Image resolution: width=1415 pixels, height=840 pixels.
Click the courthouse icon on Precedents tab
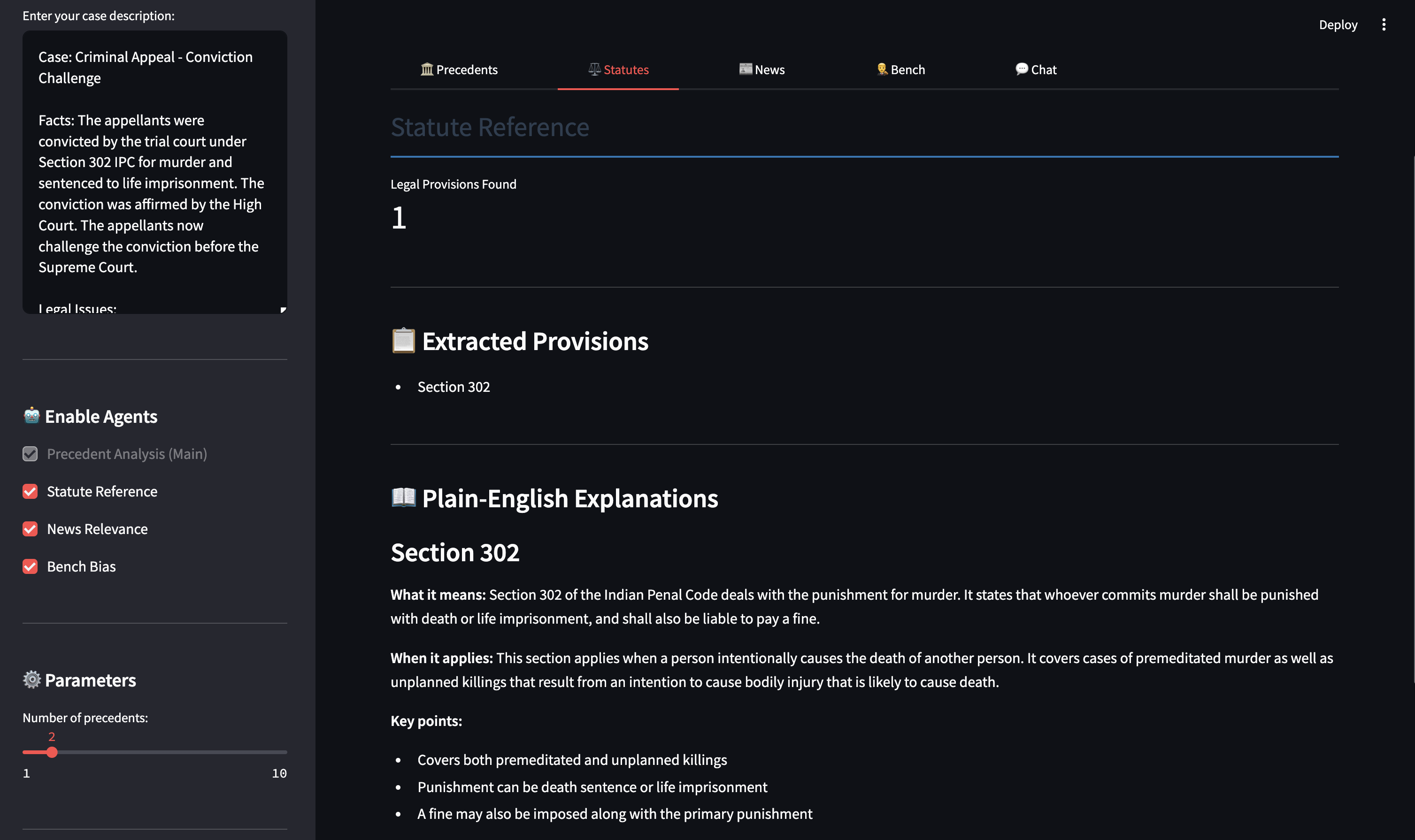pyautogui.click(x=427, y=69)
